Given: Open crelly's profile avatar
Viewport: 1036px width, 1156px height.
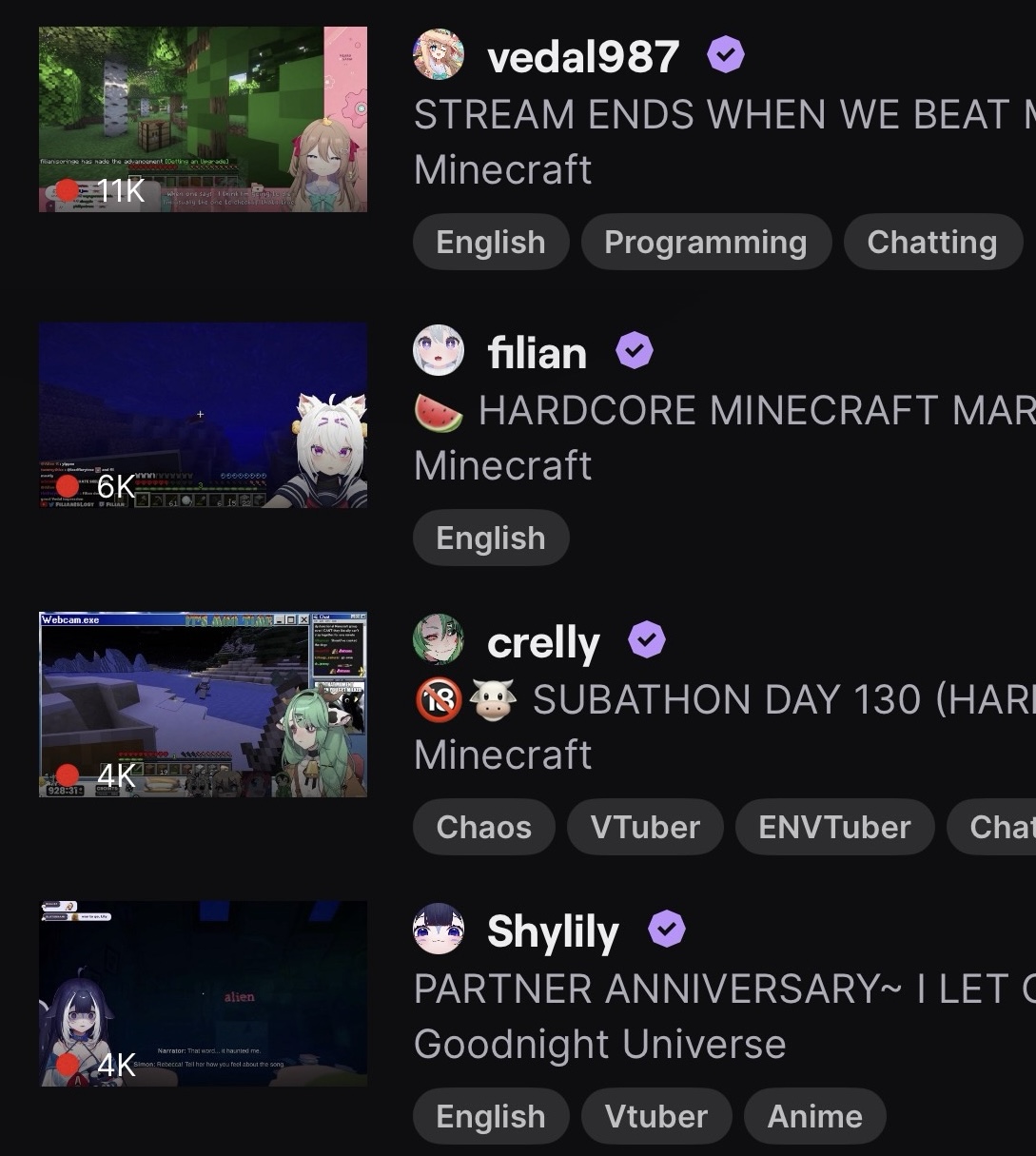Looking at the screenshot, I should (439, 639).
